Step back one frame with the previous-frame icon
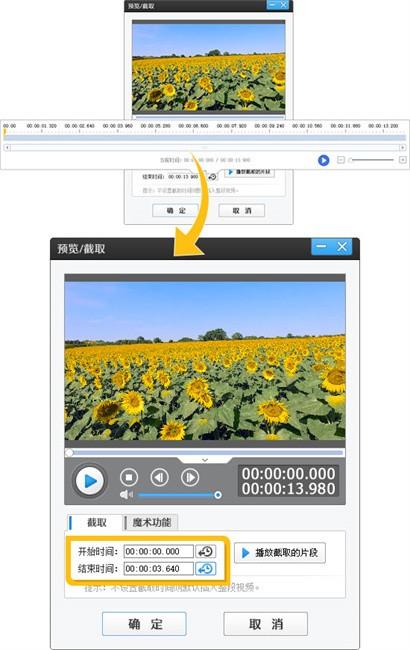Image resolution: width=410 pixels, height=650 pixels. 160,477
